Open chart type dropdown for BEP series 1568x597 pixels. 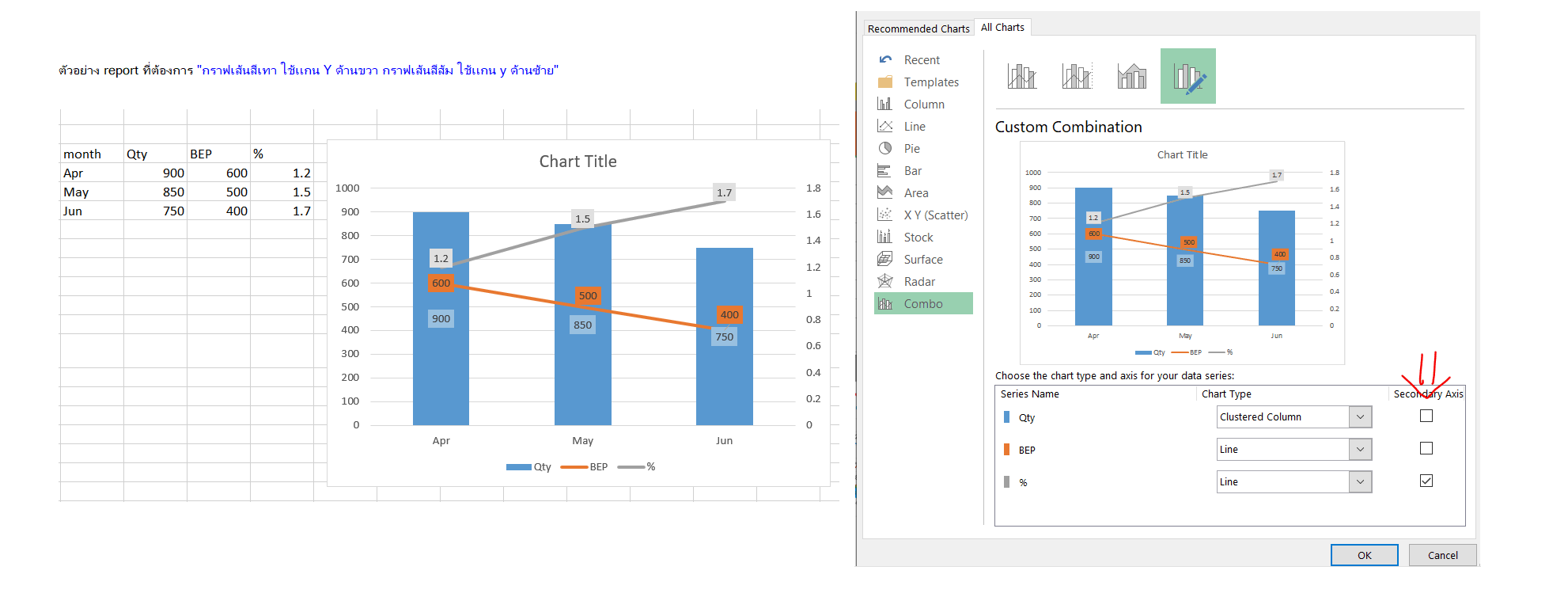coord(1360,449)
